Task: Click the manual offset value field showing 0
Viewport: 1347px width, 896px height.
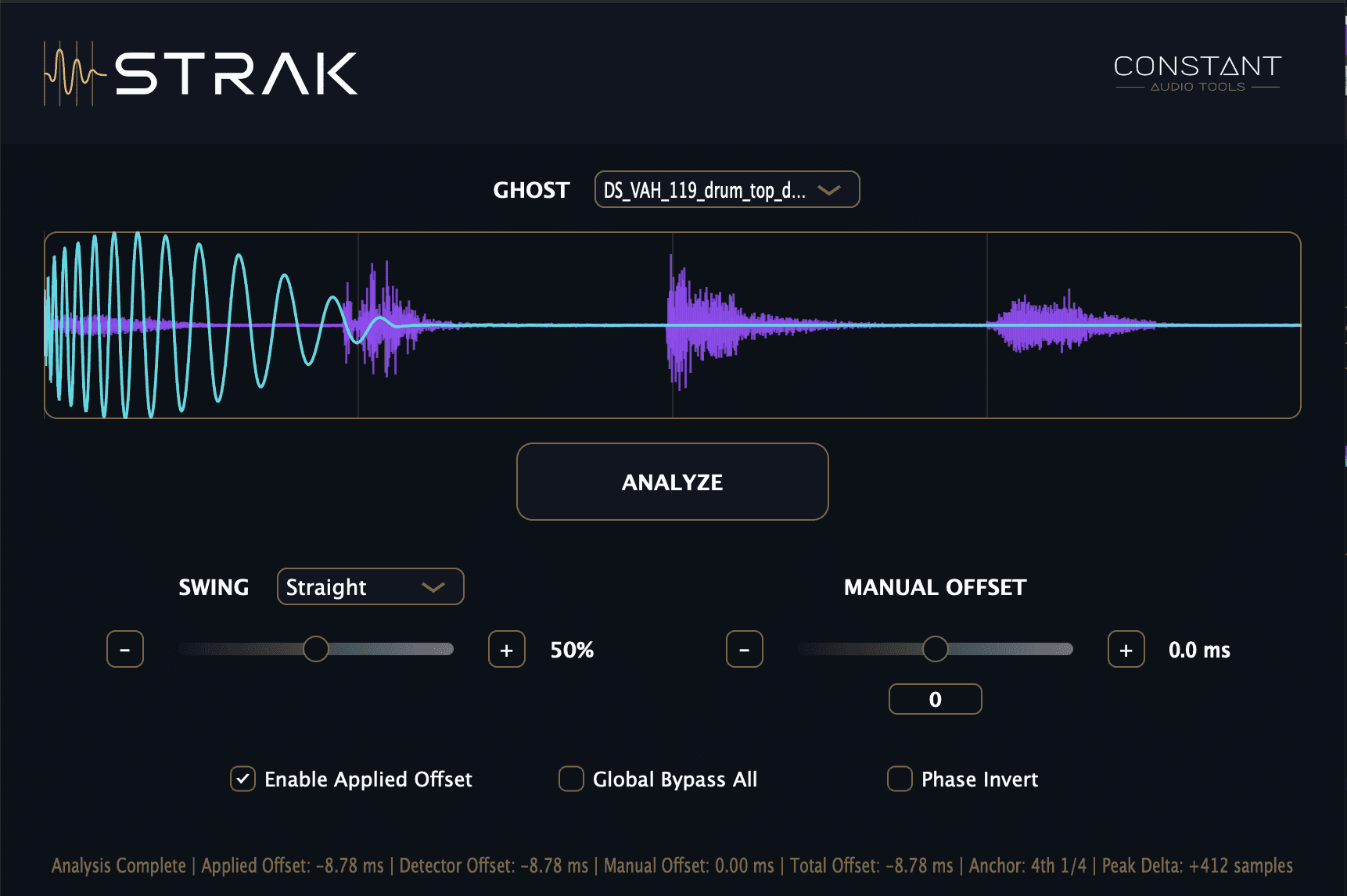Action: [936, 699]
